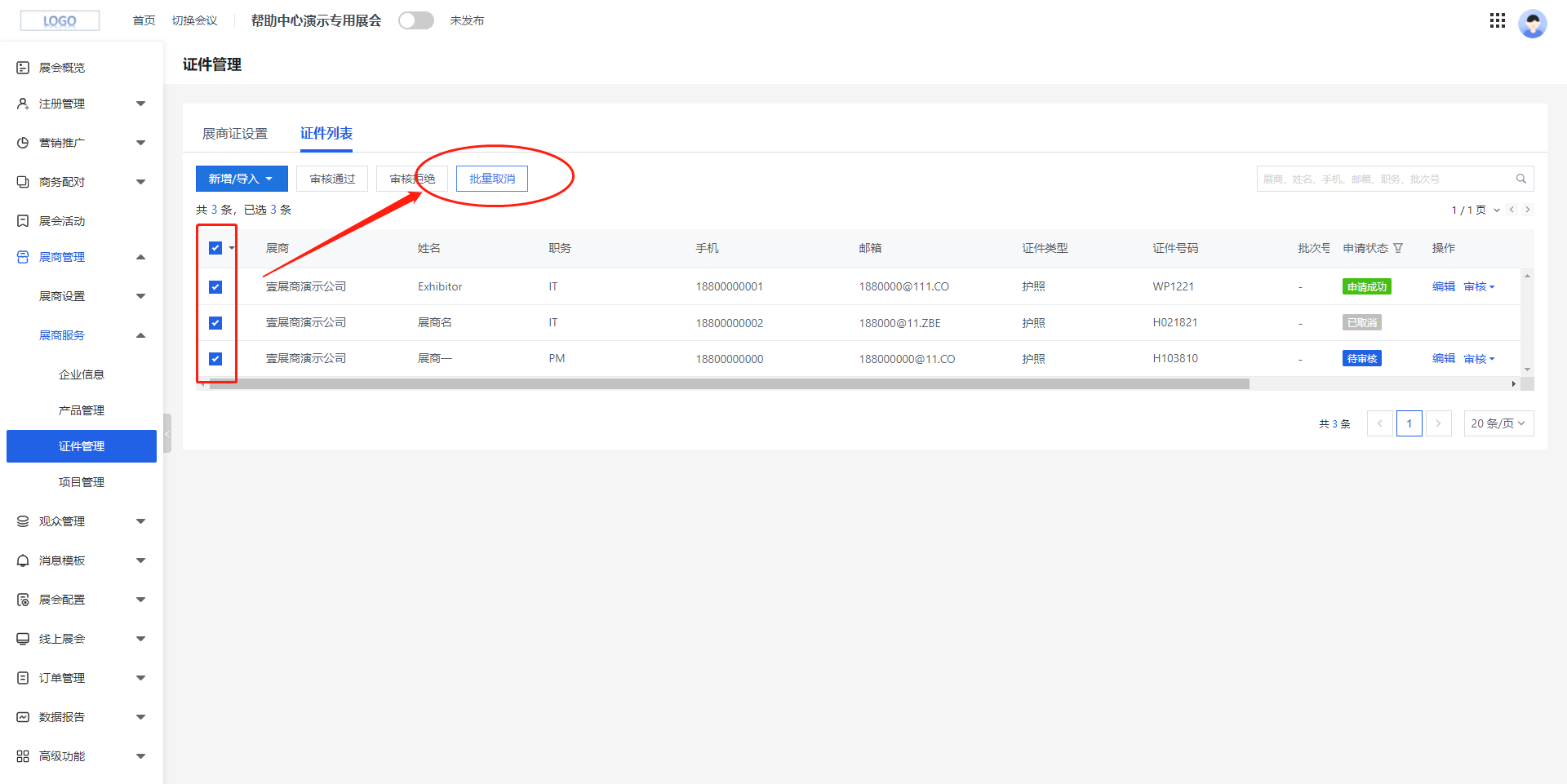Screen dimensions: 1567x784
Task: Click the sidebar collapse handle
Action: point(167,433)
